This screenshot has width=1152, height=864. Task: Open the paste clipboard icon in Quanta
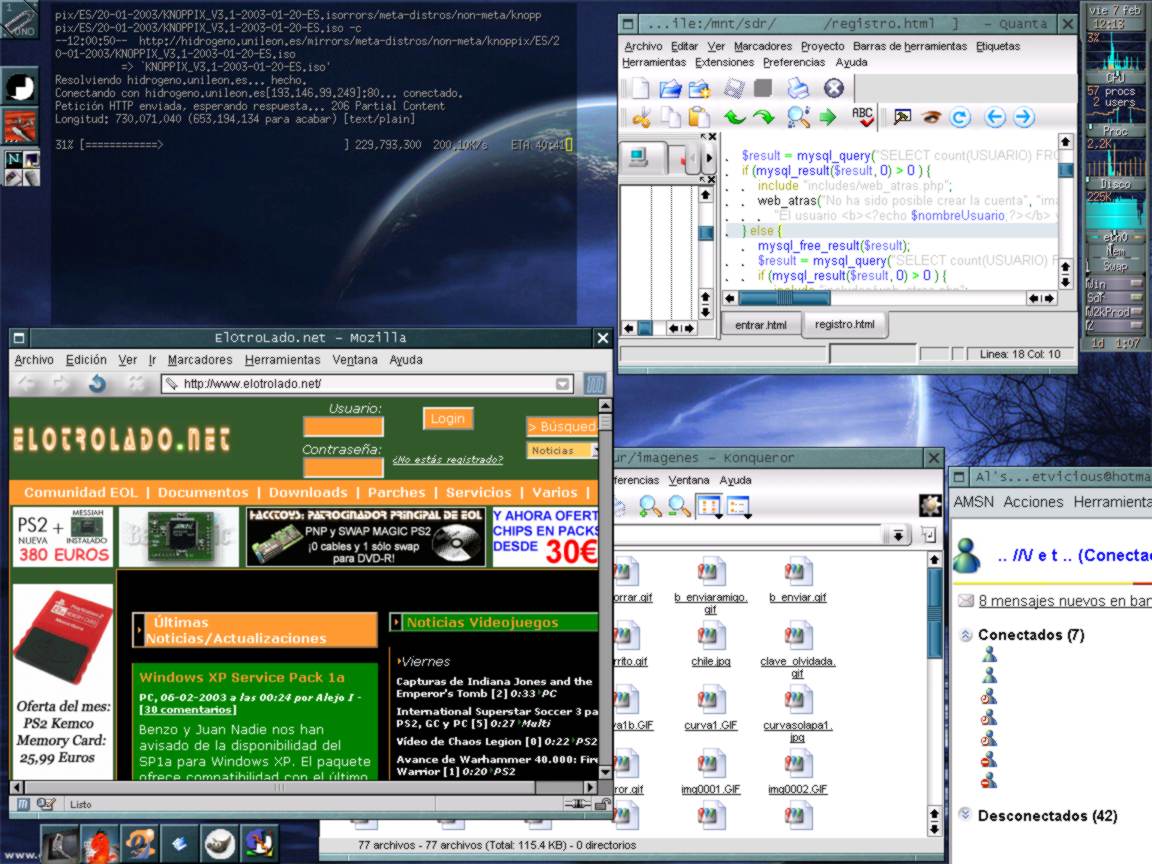pos(700,117)
